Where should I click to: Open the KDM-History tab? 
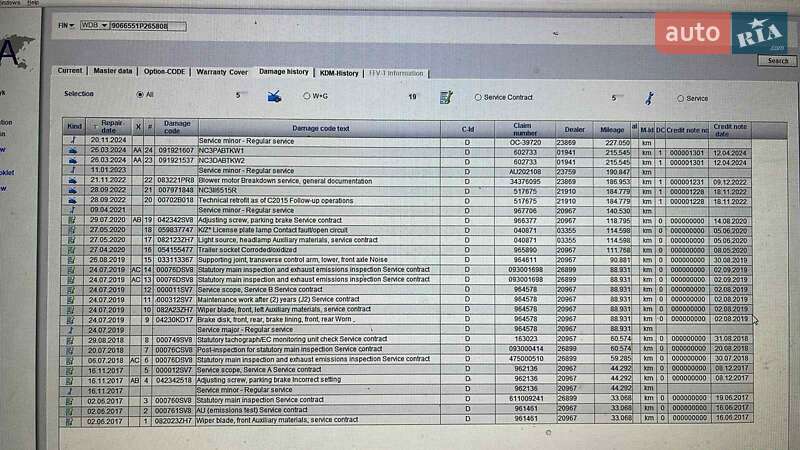click(340, 73)
